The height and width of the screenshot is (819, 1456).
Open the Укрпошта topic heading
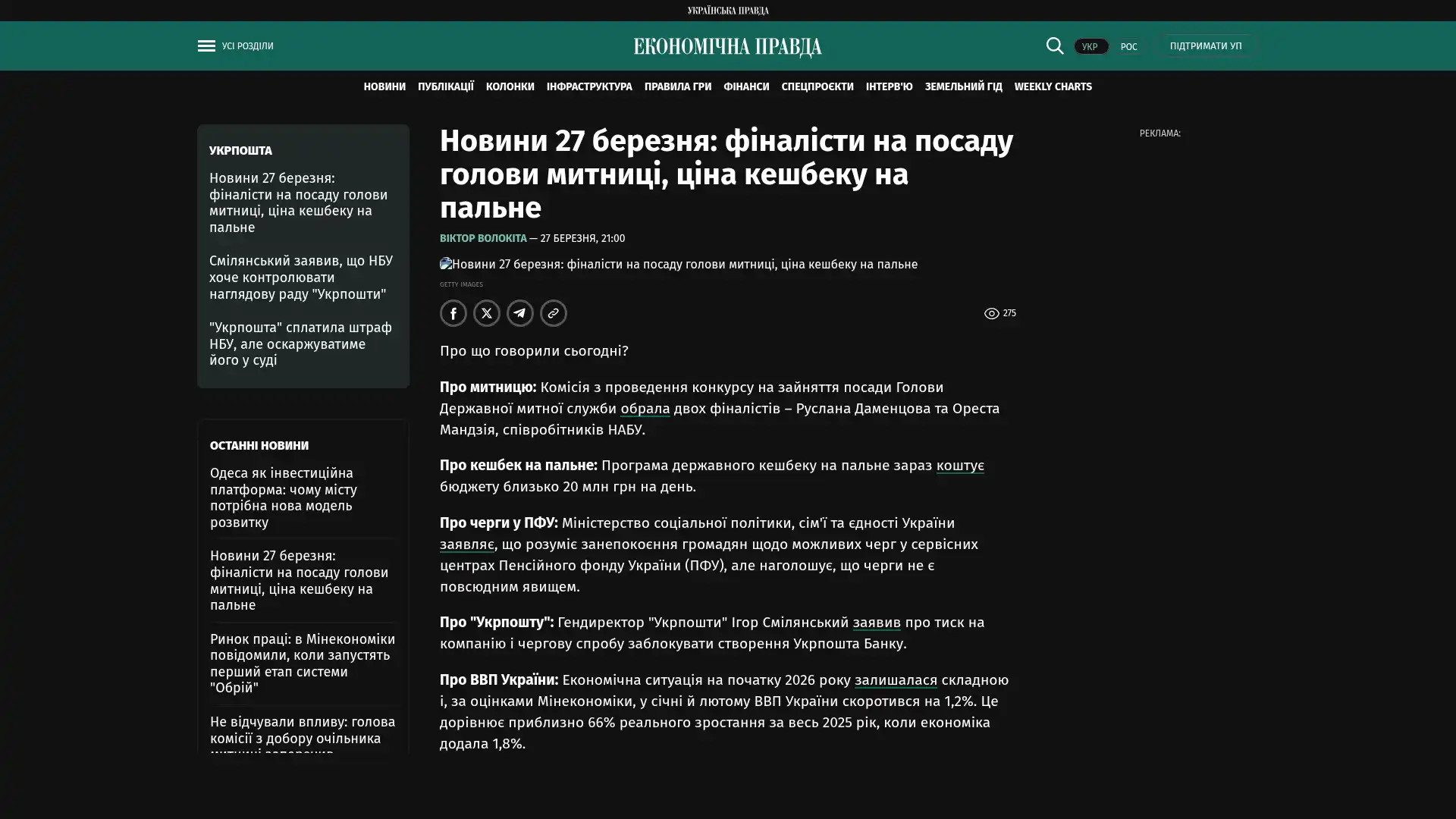[x=240, y=151]
